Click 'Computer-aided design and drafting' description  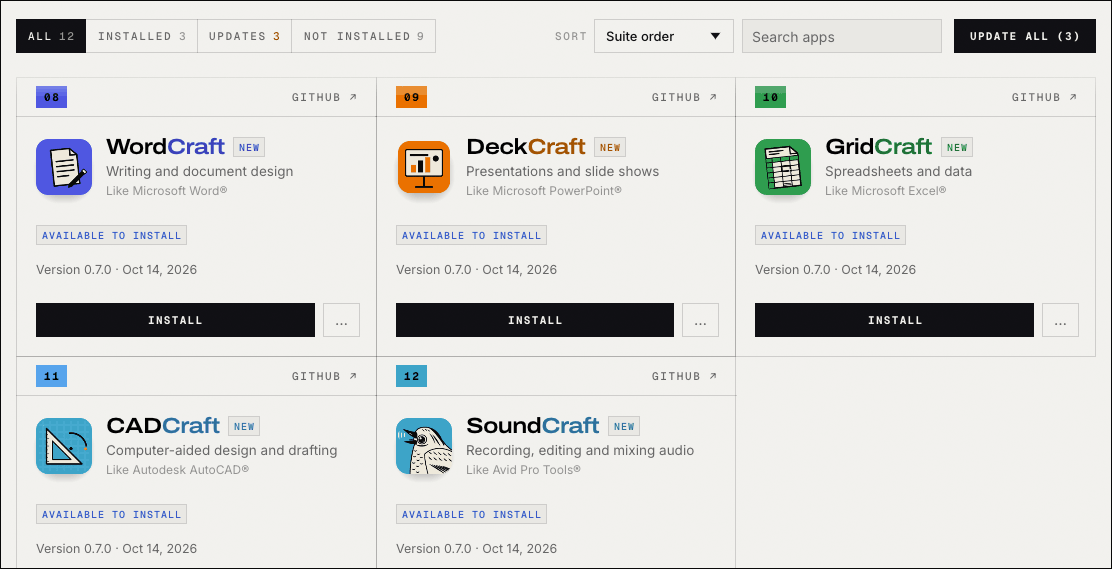point(222,451)
